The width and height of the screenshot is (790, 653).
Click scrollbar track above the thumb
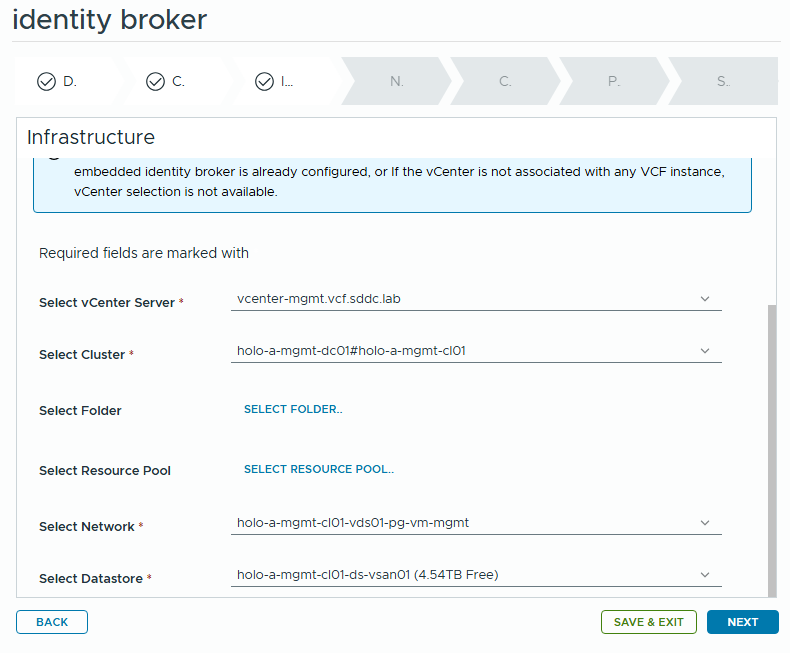pos(771,230)
